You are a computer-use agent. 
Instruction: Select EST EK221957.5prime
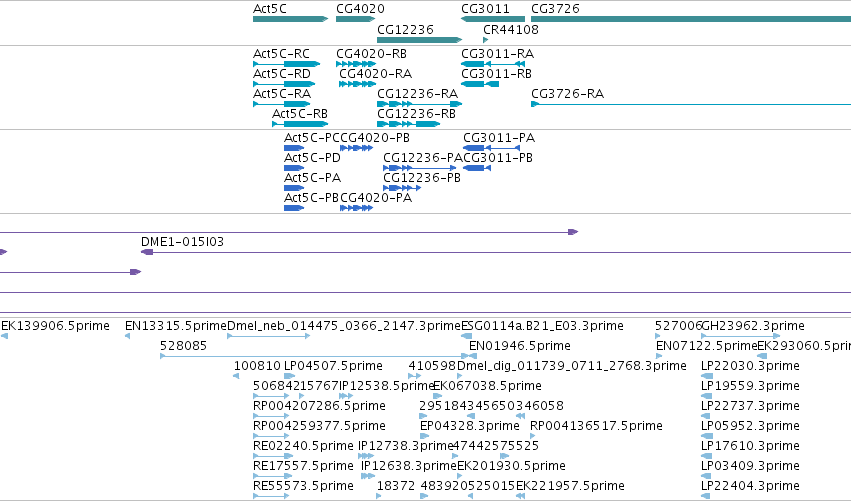coord(520,497)
